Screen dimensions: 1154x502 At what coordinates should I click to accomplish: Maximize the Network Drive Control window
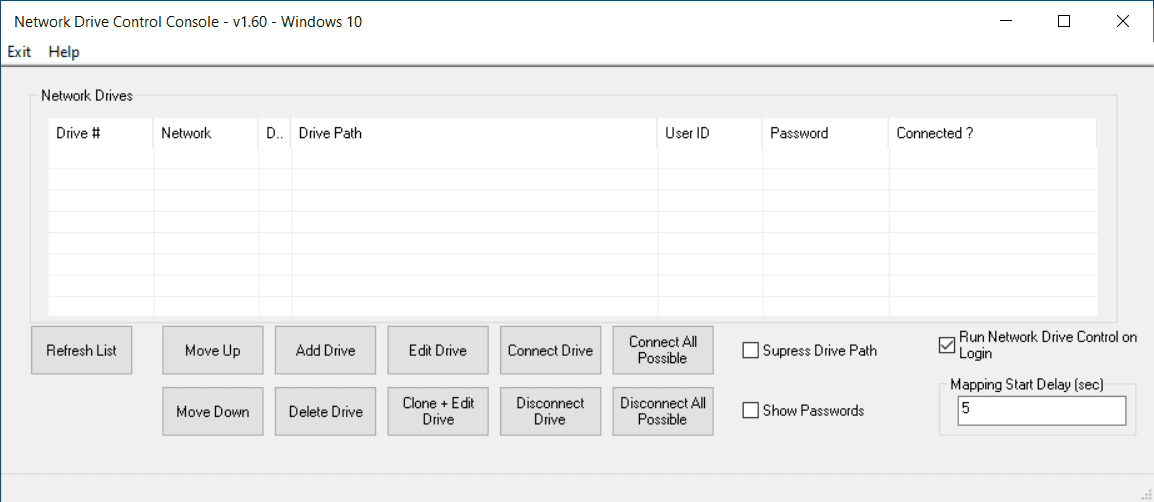click(x=1064, y=21)
